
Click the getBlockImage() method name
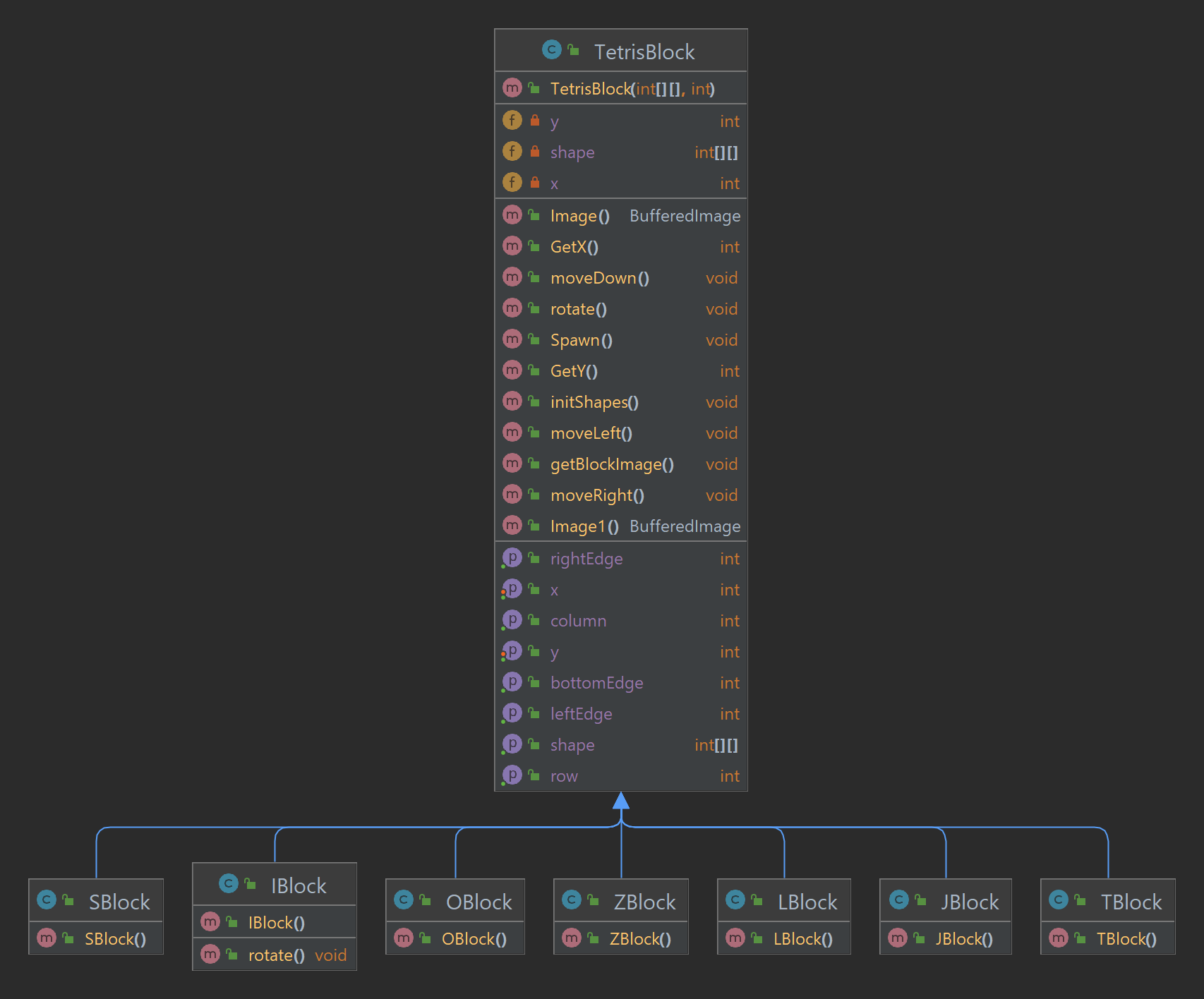(x=612, y=464)
